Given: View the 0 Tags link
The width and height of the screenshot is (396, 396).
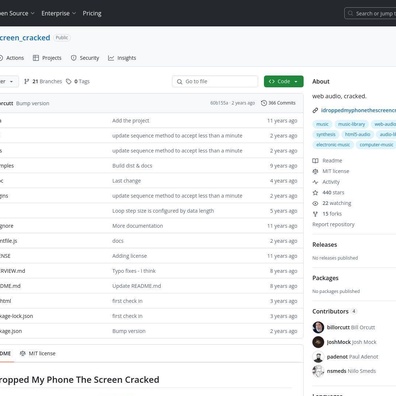Looking at the screenshot, I should coord(78,81).
